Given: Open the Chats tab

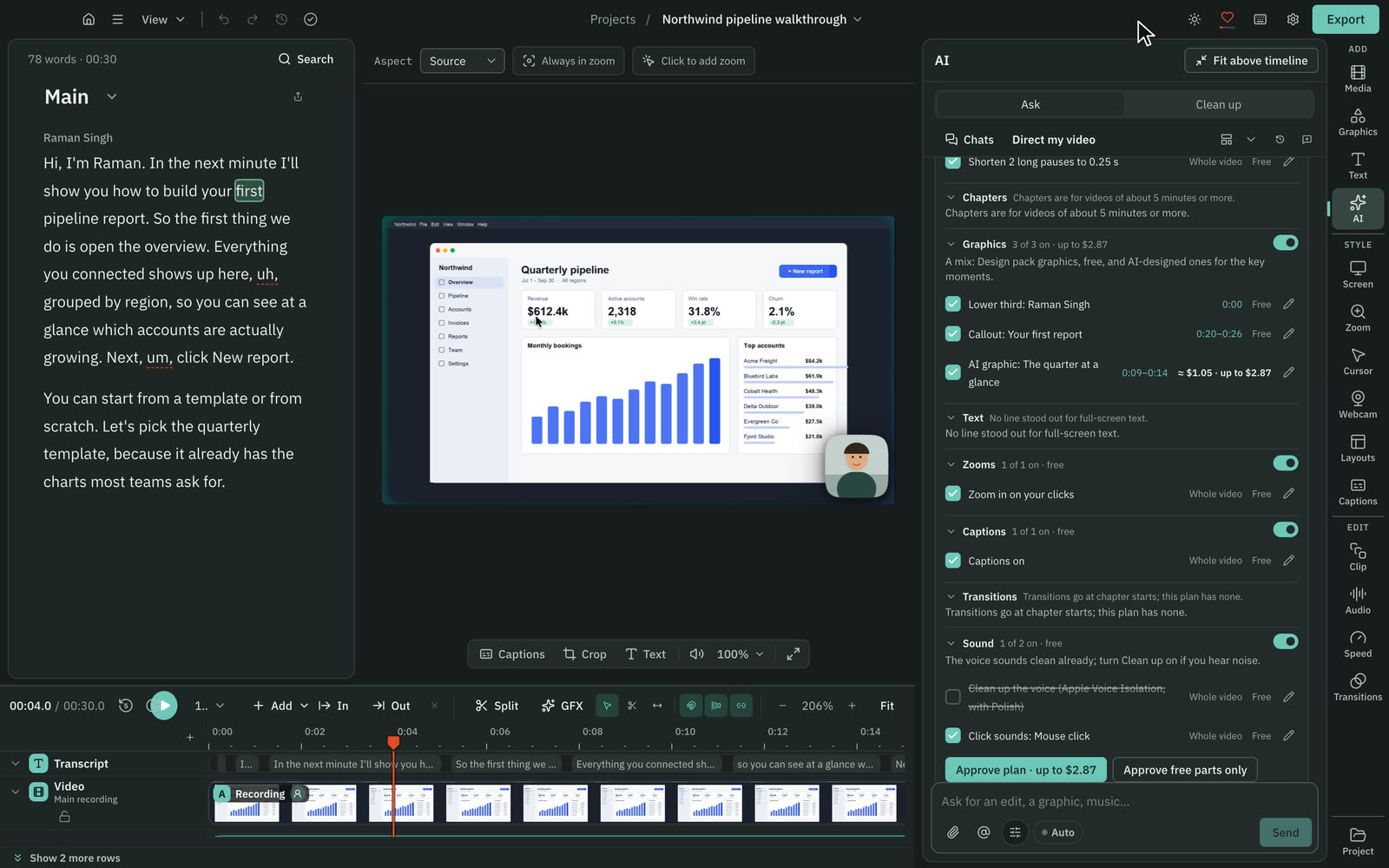Looking at the screenshot, I should click(970, 140).
